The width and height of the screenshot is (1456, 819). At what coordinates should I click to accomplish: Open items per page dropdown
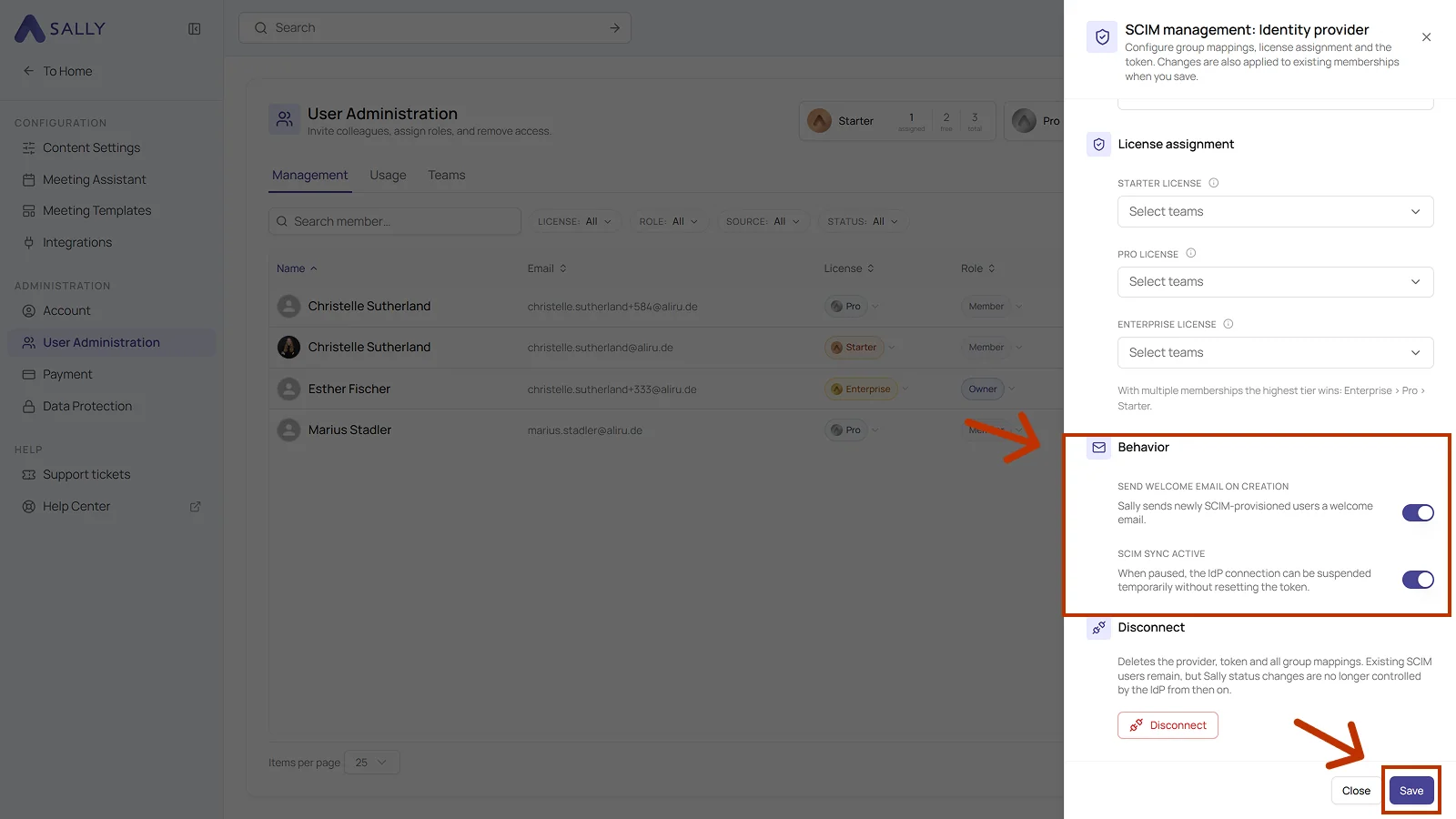(371, 763)
